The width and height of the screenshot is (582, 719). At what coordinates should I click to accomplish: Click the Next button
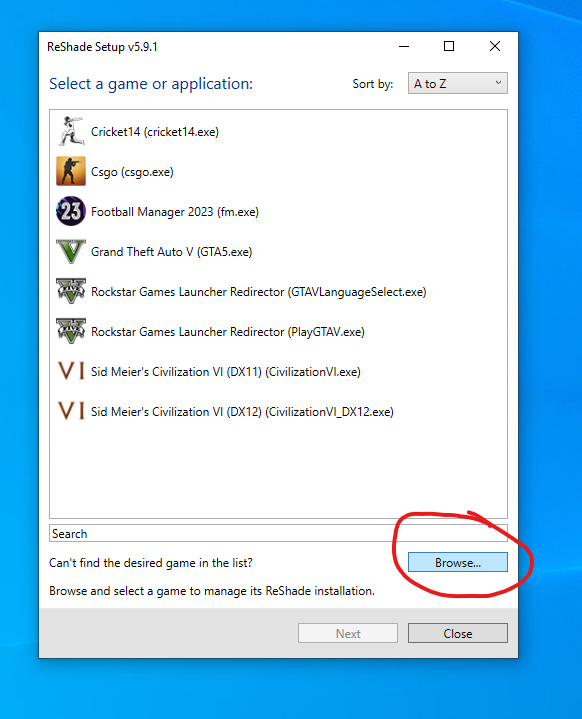point(348,633)
